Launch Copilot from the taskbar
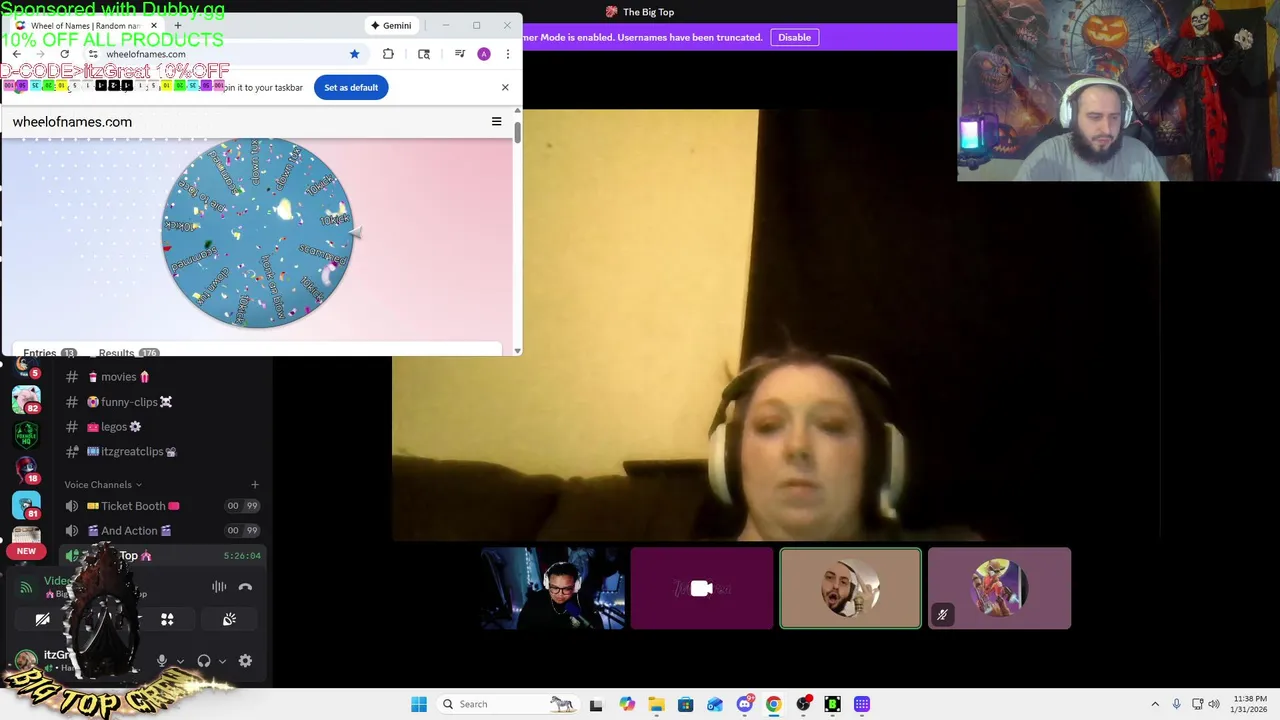1280x720 pixels. [x=626, y=704]
